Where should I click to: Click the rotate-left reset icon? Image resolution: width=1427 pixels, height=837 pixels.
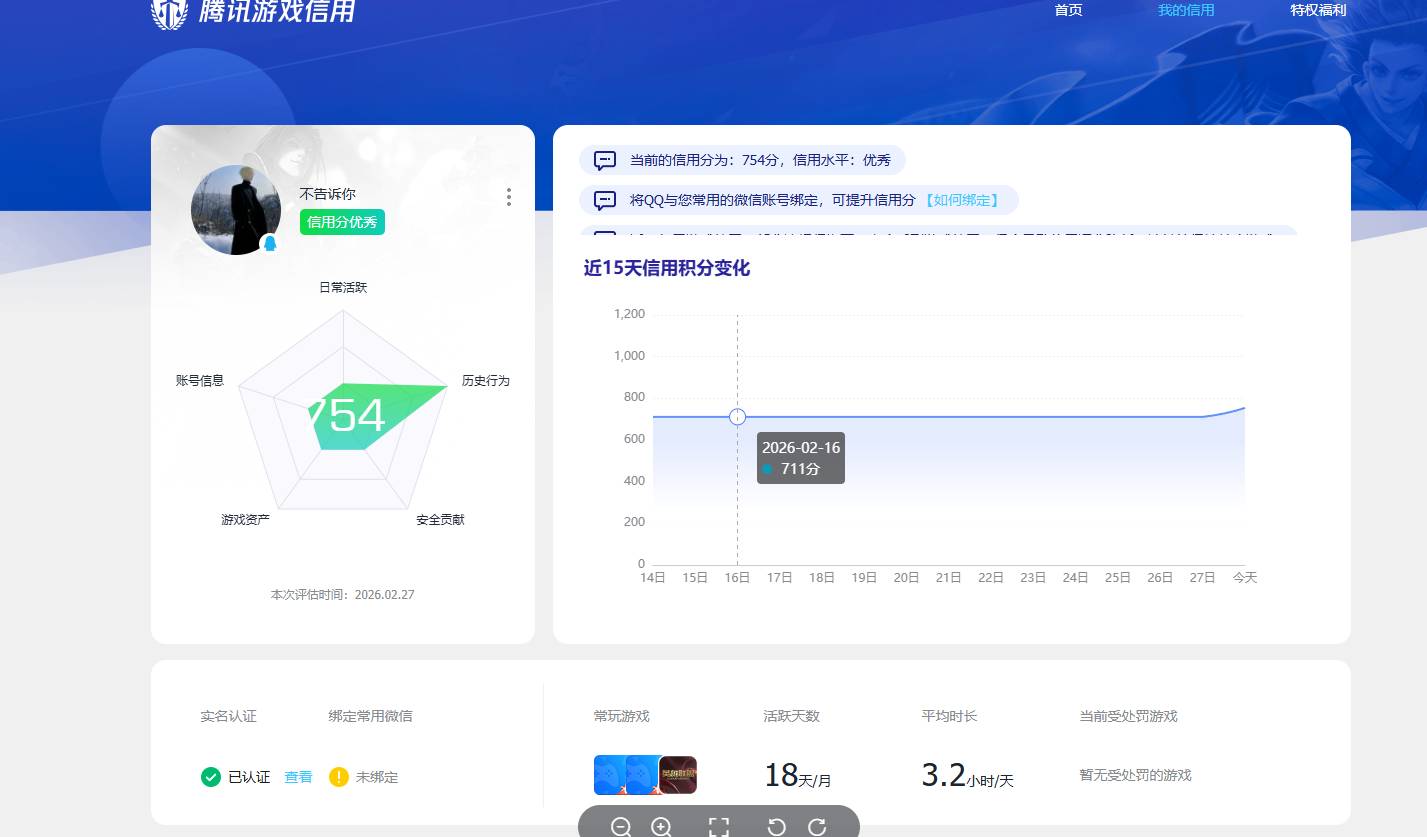[x=777, y=827]
